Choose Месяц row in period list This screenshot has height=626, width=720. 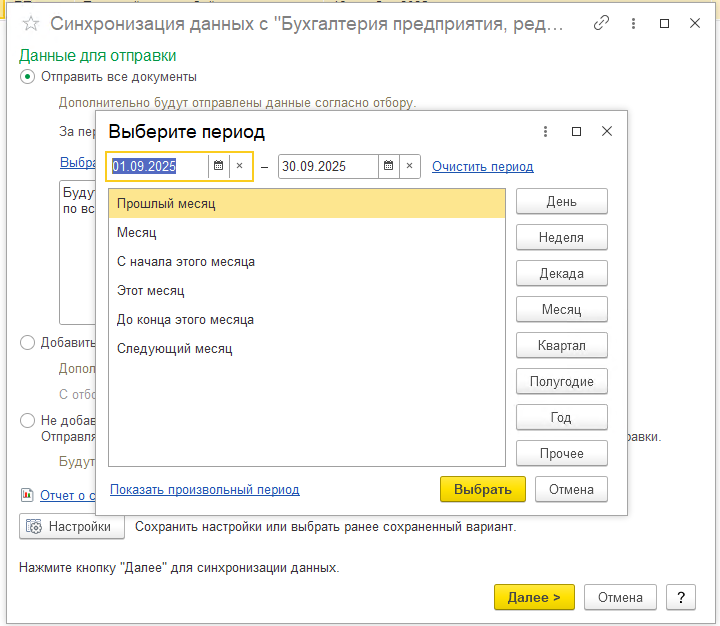tap(307, 232)
